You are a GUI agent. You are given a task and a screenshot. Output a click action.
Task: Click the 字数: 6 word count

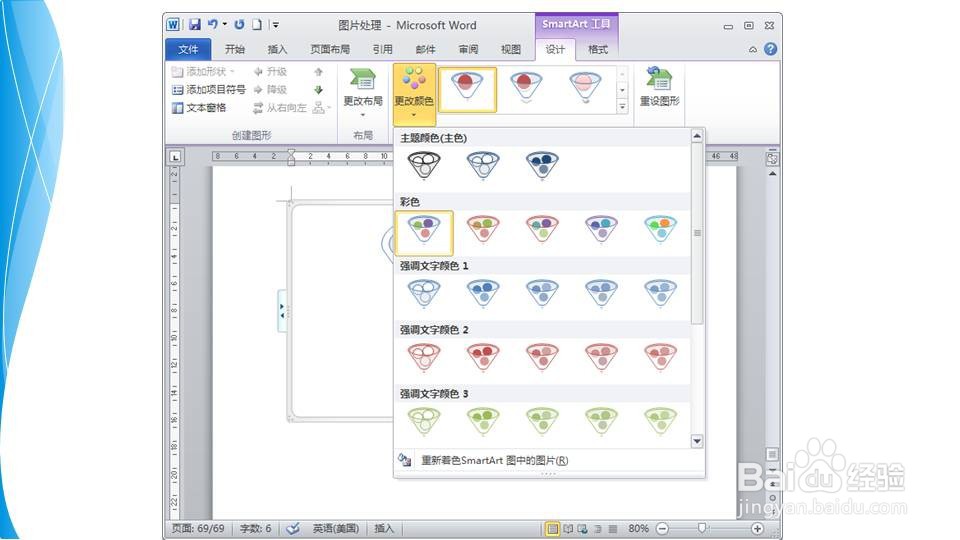[255, 528]
